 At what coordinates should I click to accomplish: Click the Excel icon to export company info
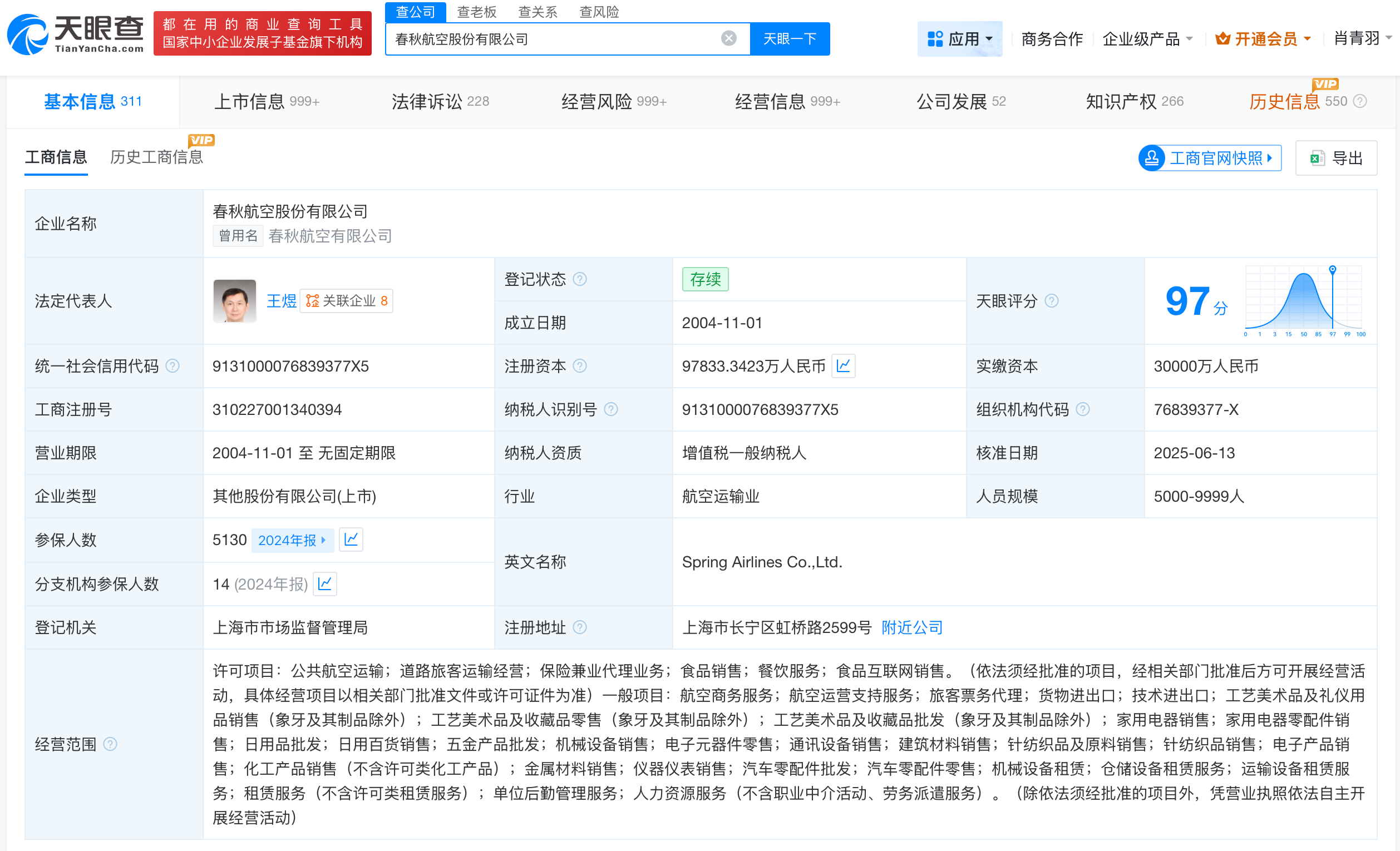1318,158
